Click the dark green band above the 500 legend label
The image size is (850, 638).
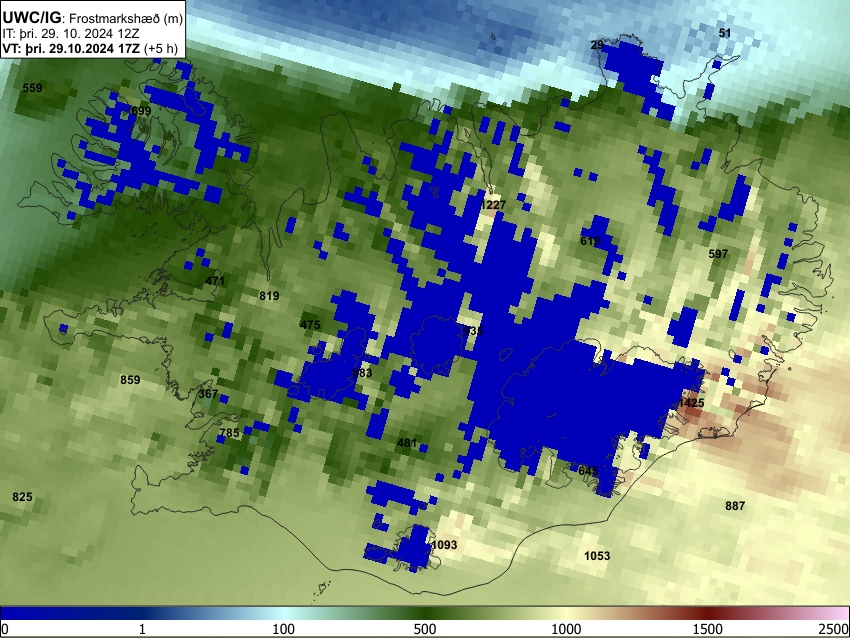point(424,614)
